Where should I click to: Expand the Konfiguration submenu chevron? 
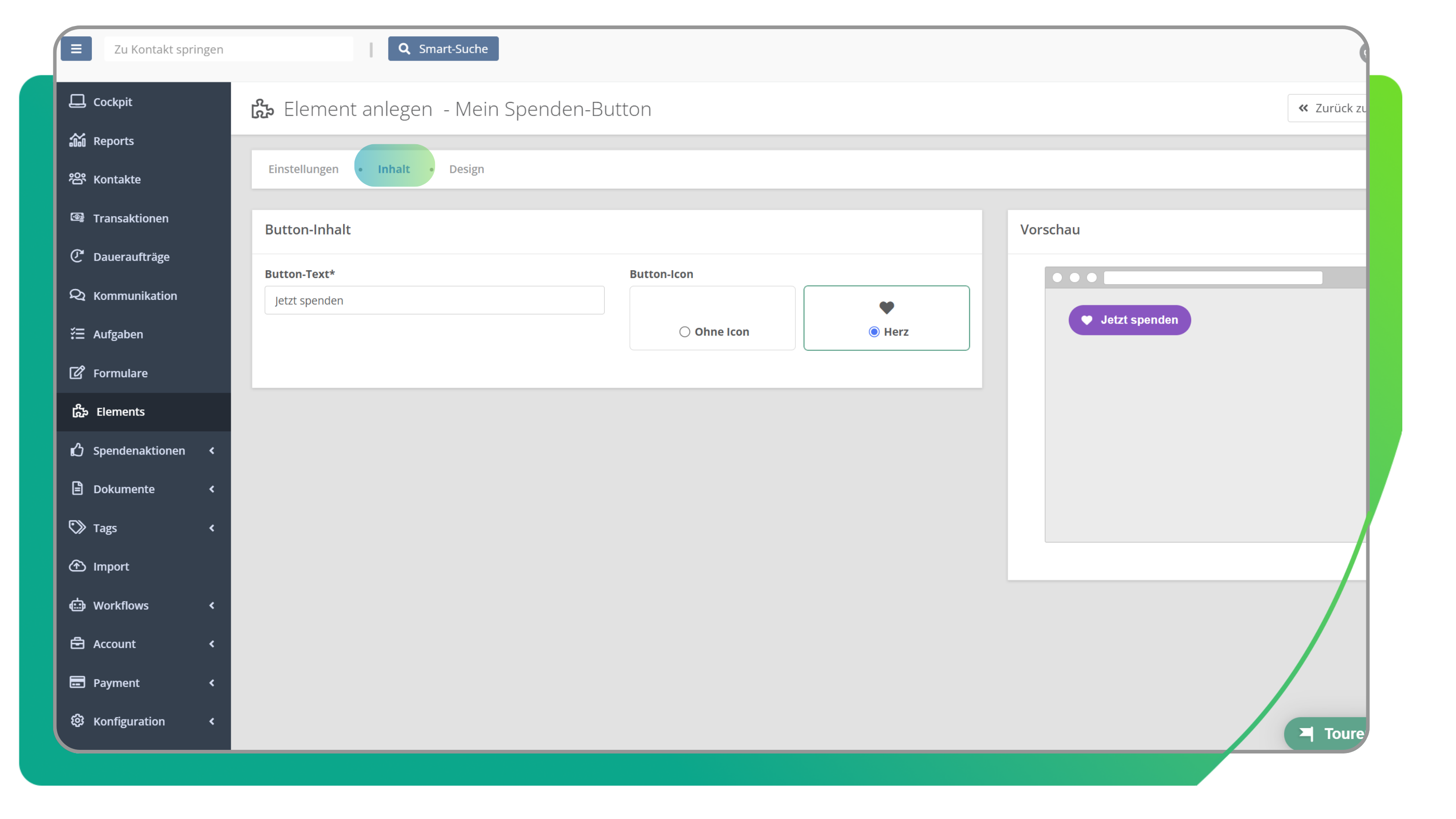coord(212,721)
